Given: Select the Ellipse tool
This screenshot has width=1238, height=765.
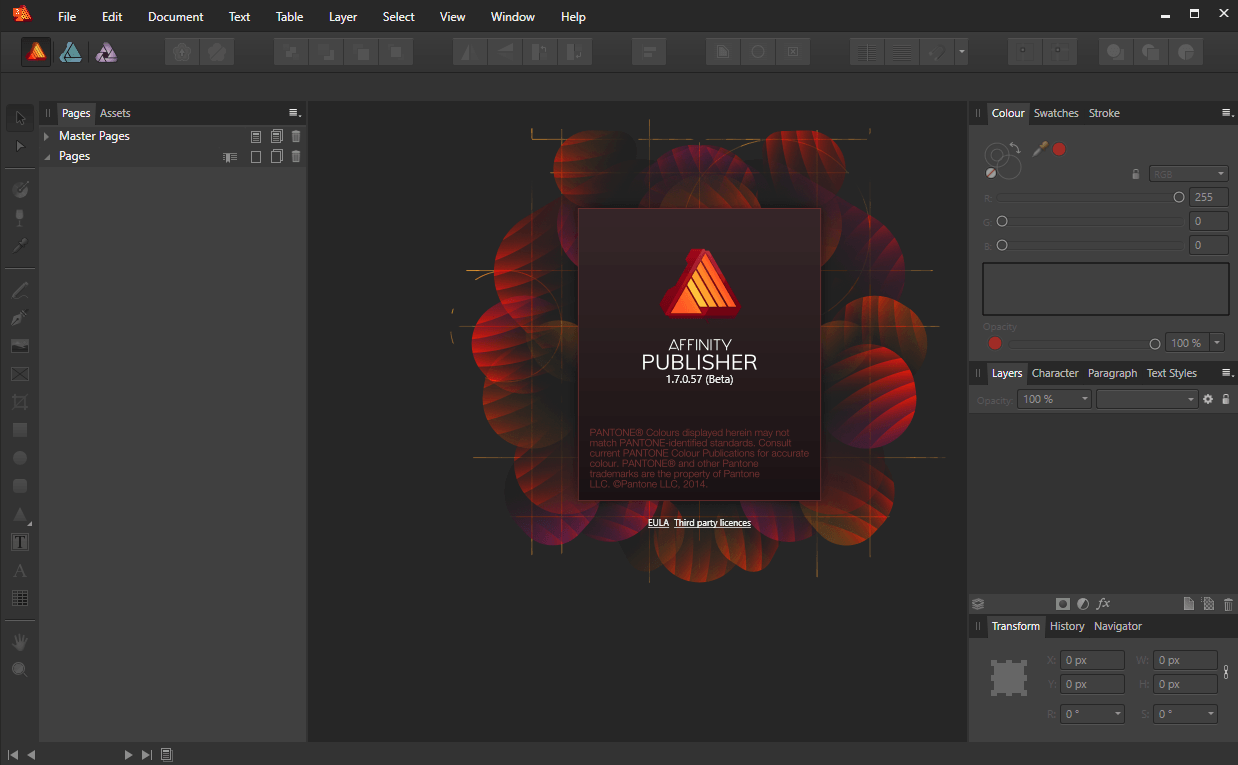Looking at the screenshot, I should tap(20, 458).
